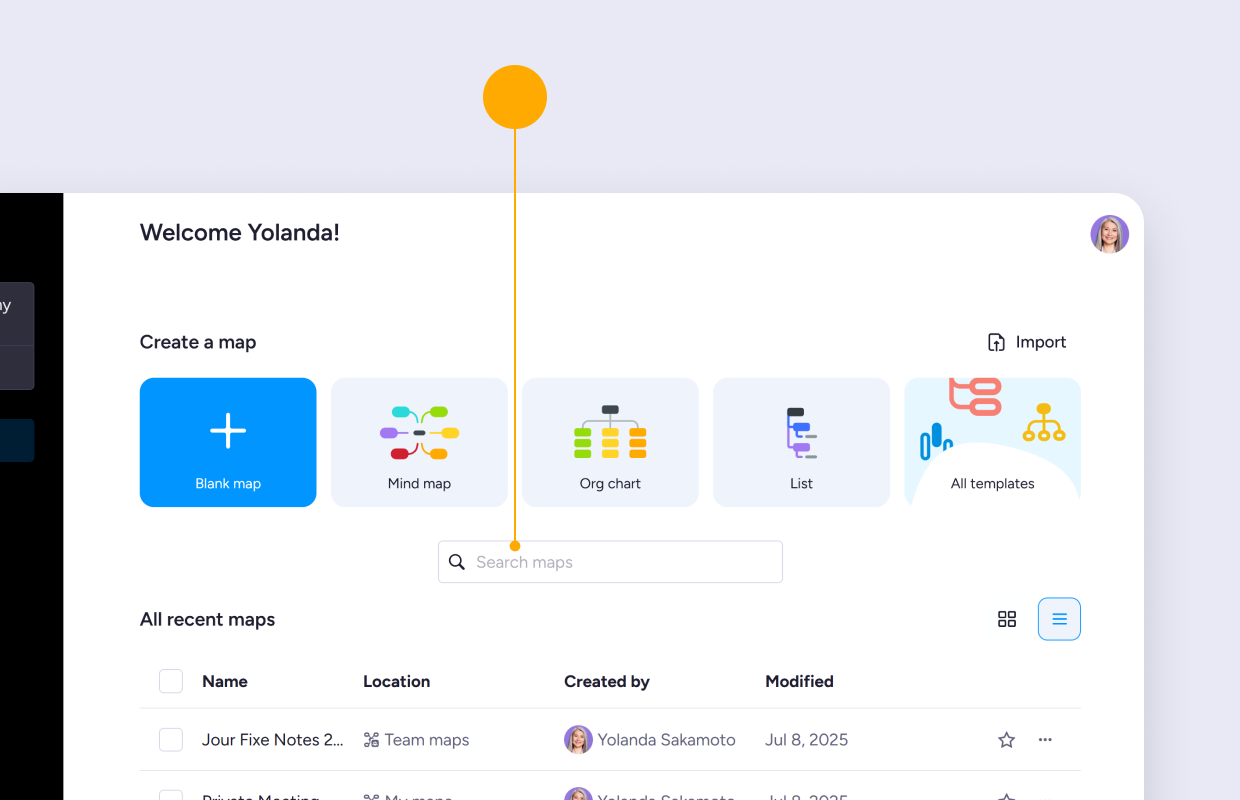Create a Blank map
Viewport: 1240px width, 800px height.
coord(228,442)
